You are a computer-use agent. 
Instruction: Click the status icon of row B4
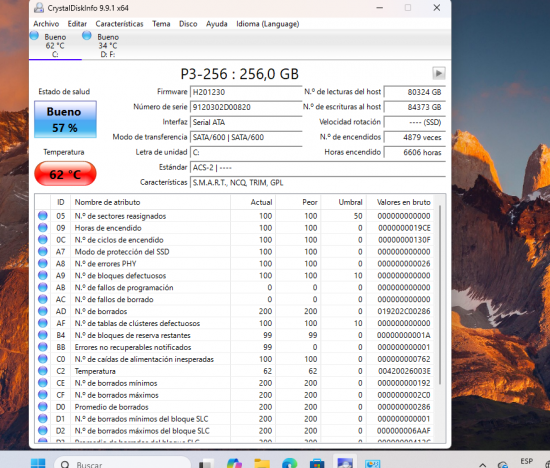pos(43,335)
